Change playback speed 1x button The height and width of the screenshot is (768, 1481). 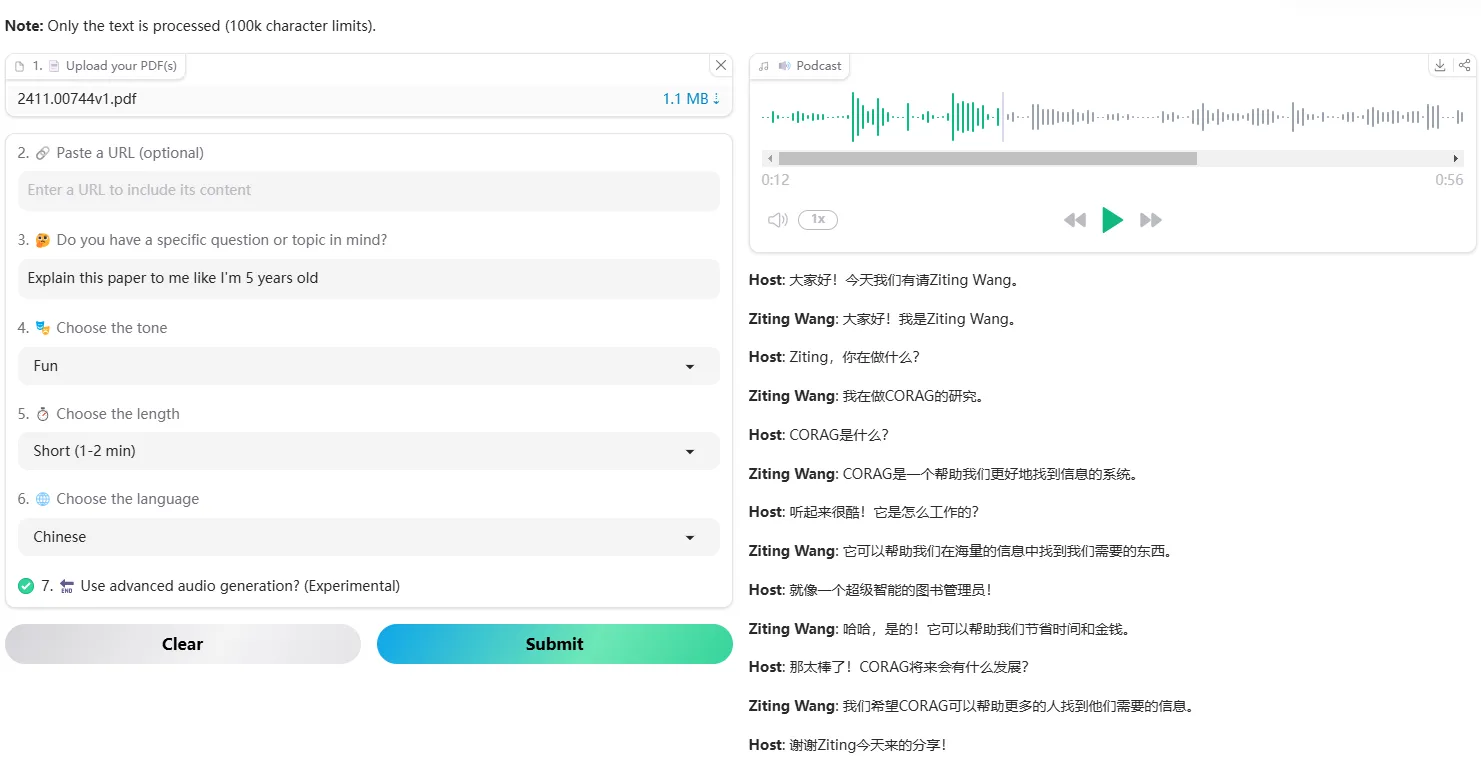coord(818,220)
